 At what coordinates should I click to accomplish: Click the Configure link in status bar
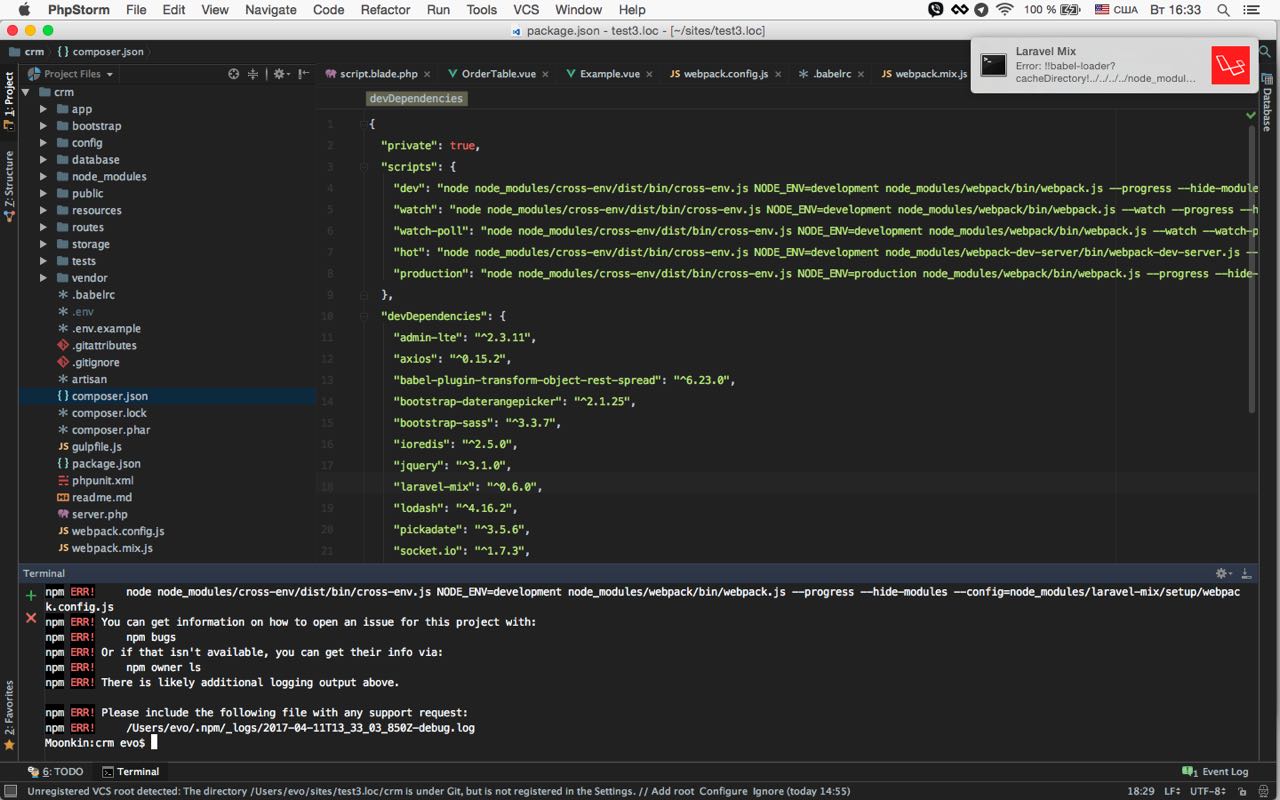723,791
